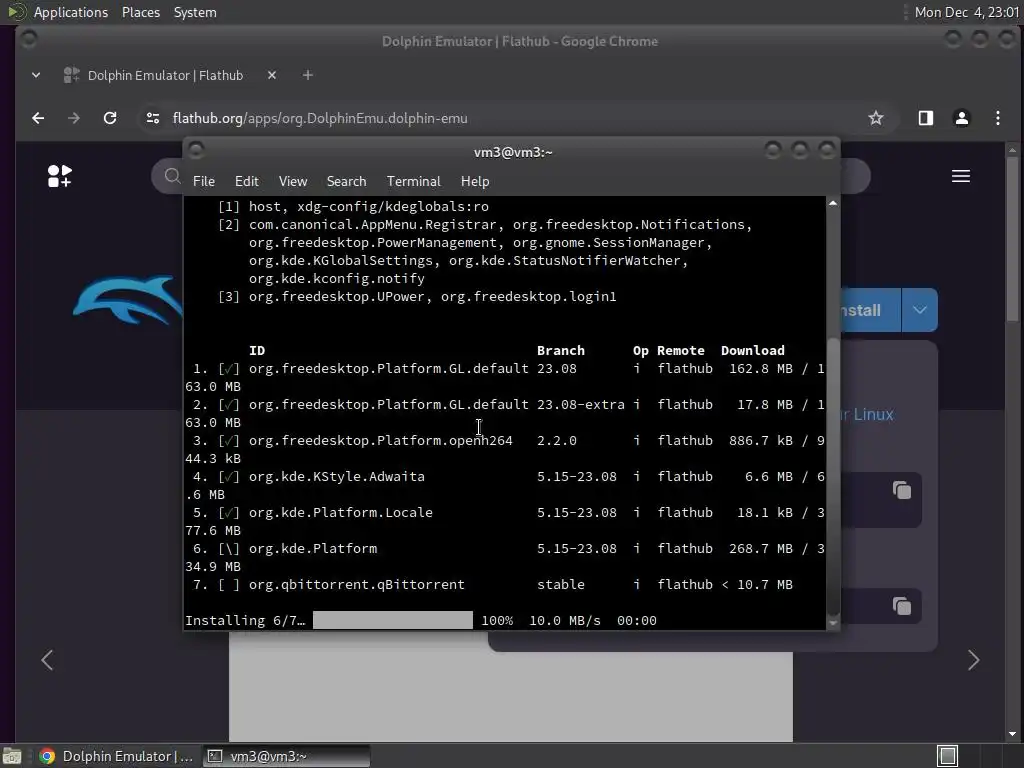Open the terminal Terminal menu
Screen dimensions: 1024x768
(413, 181)
